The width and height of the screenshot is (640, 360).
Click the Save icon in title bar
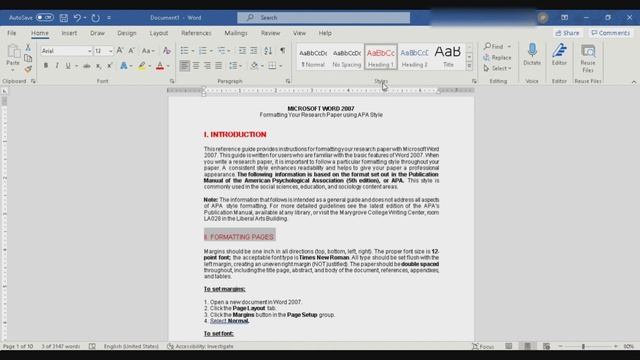pyautogui.click(x=64, y=18)
